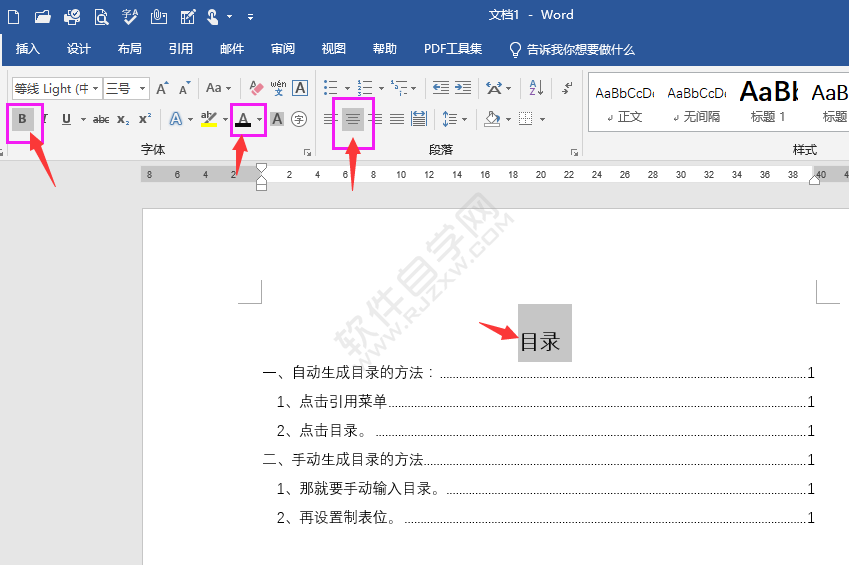The height and width of the screenshot is (565, 849).
Task: Switch to the 引用 tab
Action: [x=180, y=49]
